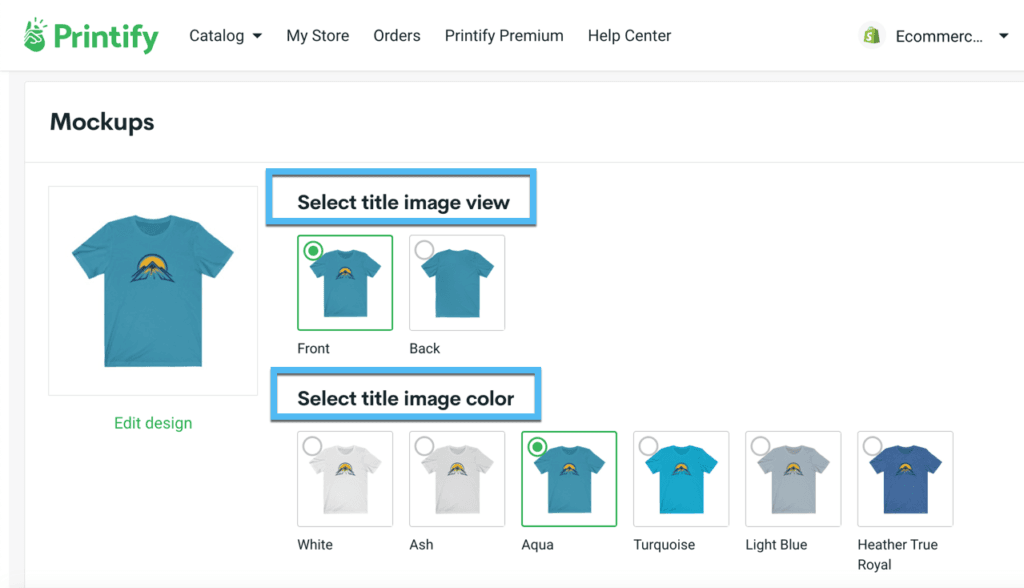Viewport: 1024px width, 588px height.
Task: Open My Store menu item
Action: click(x=317, y=36)
